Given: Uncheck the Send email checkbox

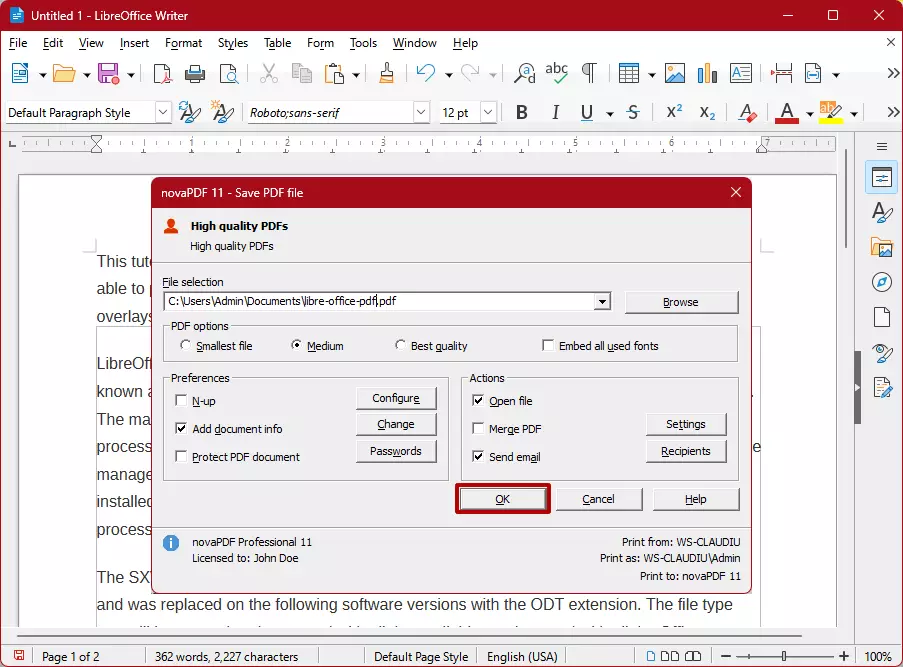Looking at the screenshot, I should point(479,457).
